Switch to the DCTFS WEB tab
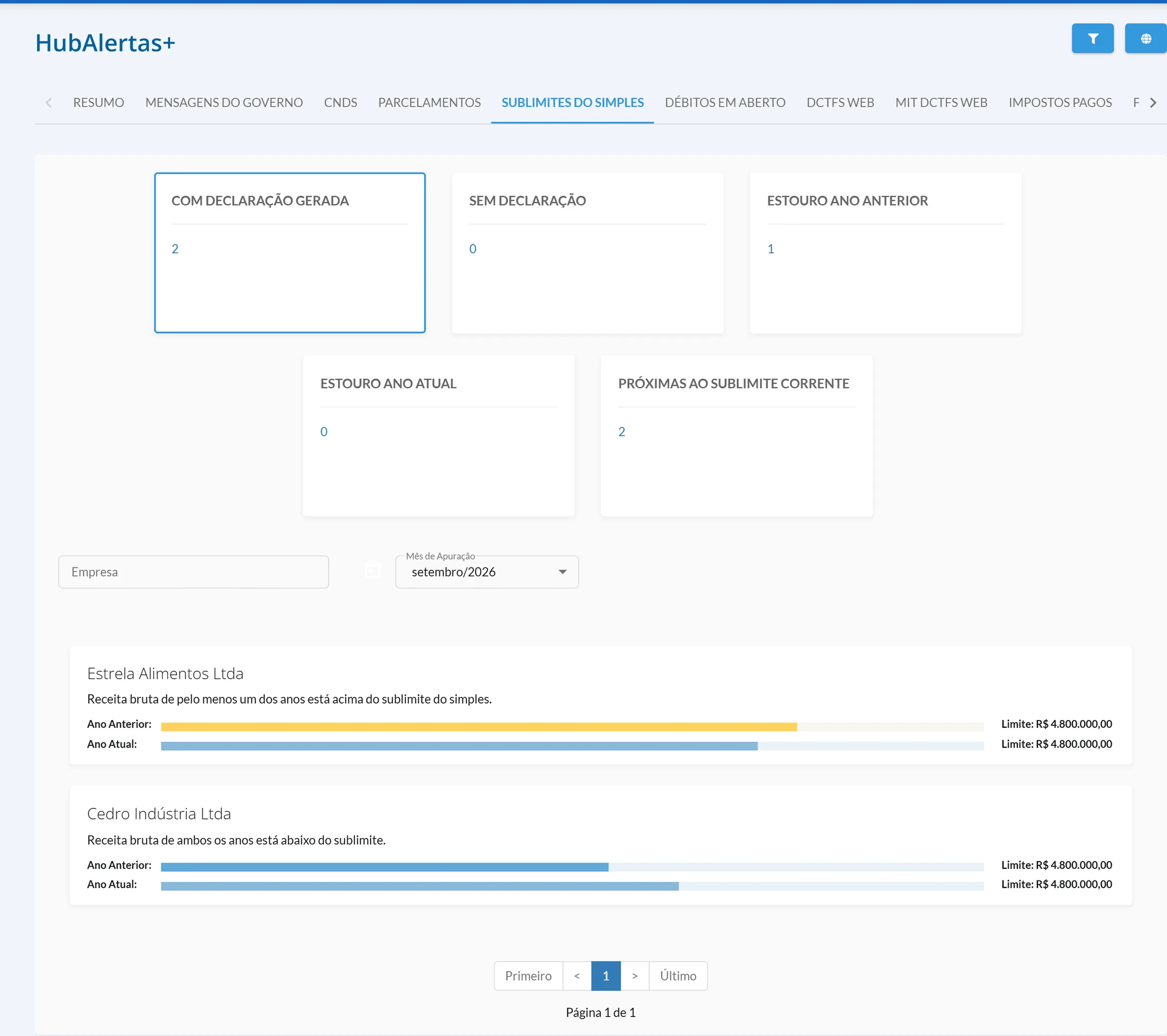Screen dimensions: 1167x1036 [x=840, y=103]
